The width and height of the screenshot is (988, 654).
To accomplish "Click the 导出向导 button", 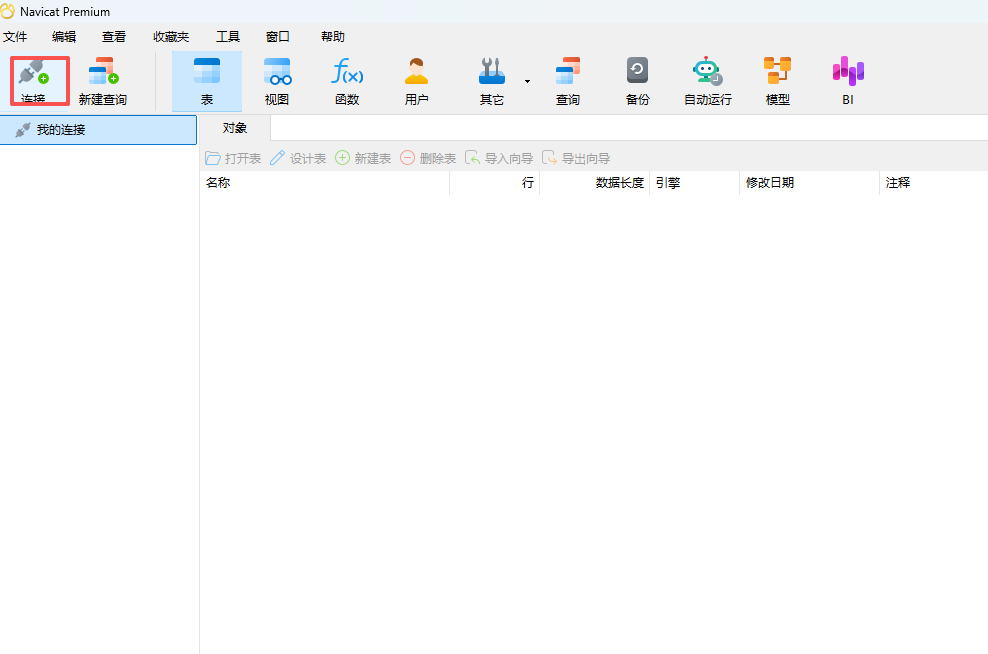I will click(x=576, y=158).
